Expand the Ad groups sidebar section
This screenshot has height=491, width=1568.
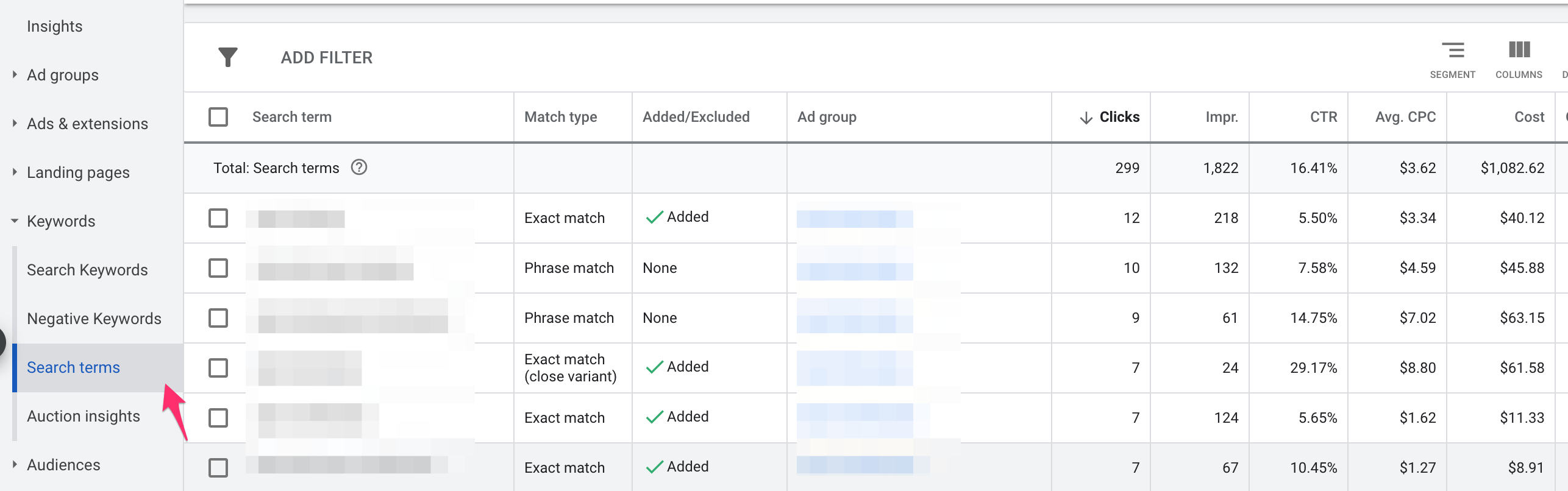click(15, 75)
